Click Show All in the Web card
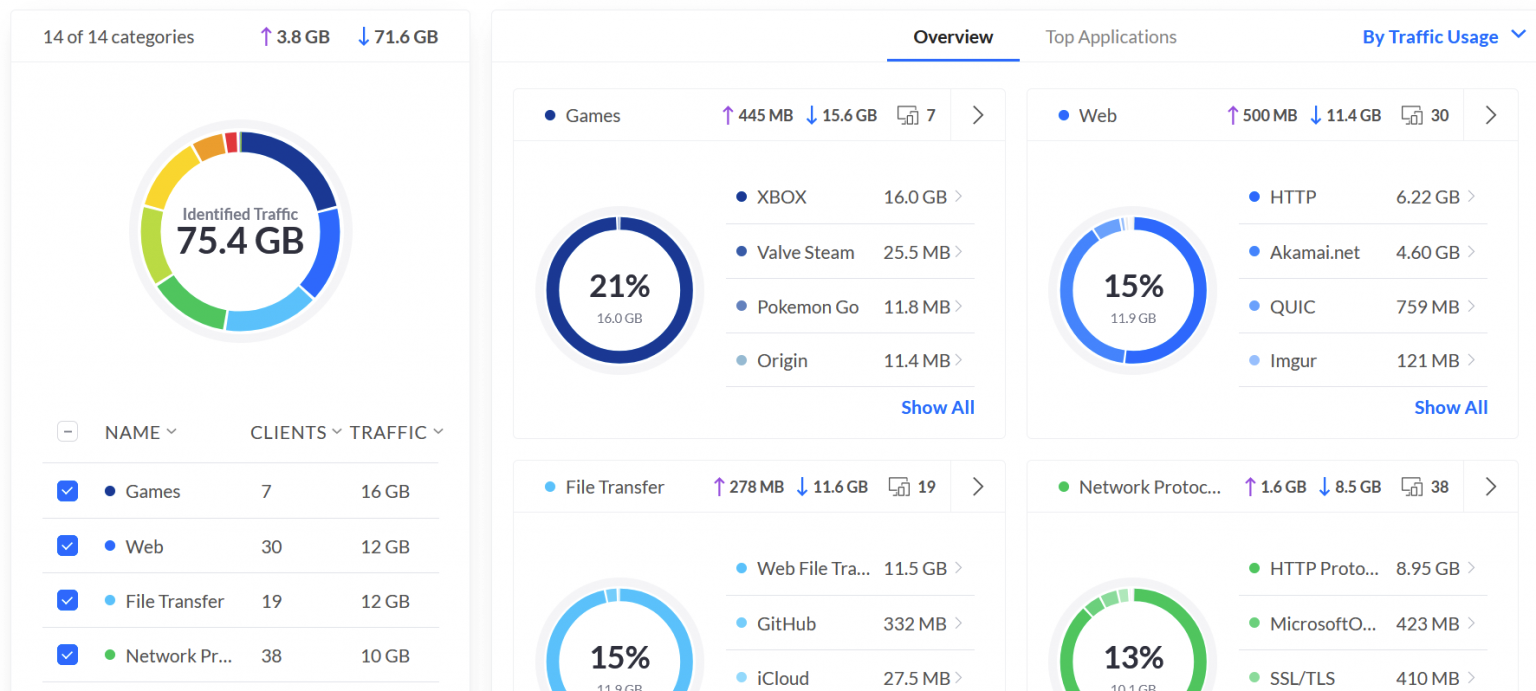The width and height of the screenshot is (1536, 691). click(1451, 407)
